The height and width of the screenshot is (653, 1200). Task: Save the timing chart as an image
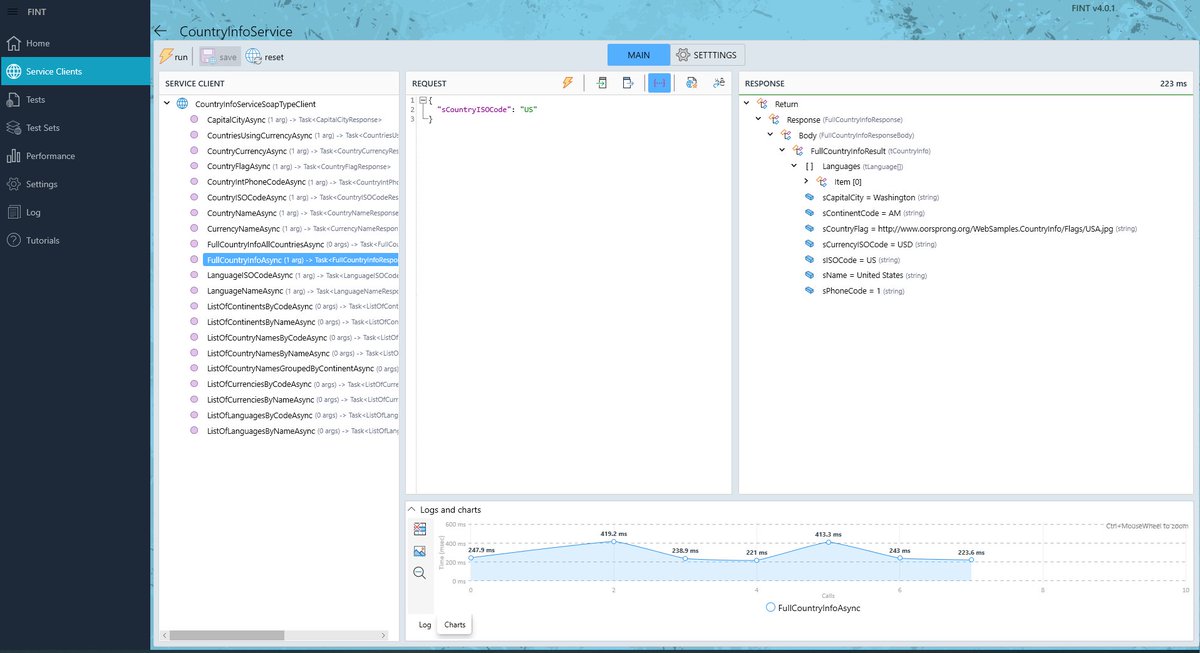419,550
